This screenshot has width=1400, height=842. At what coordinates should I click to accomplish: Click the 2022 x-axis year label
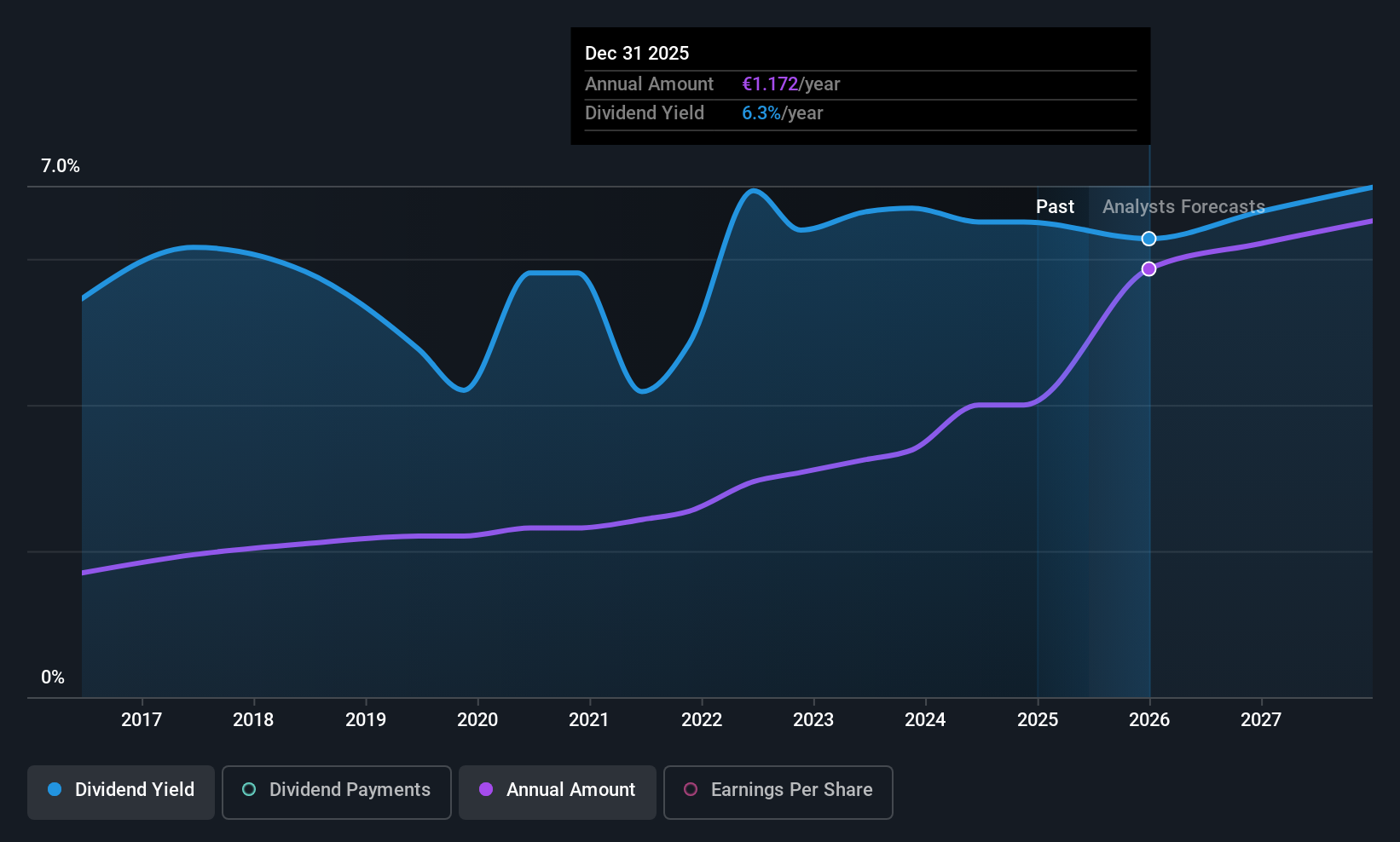(702, 719)
